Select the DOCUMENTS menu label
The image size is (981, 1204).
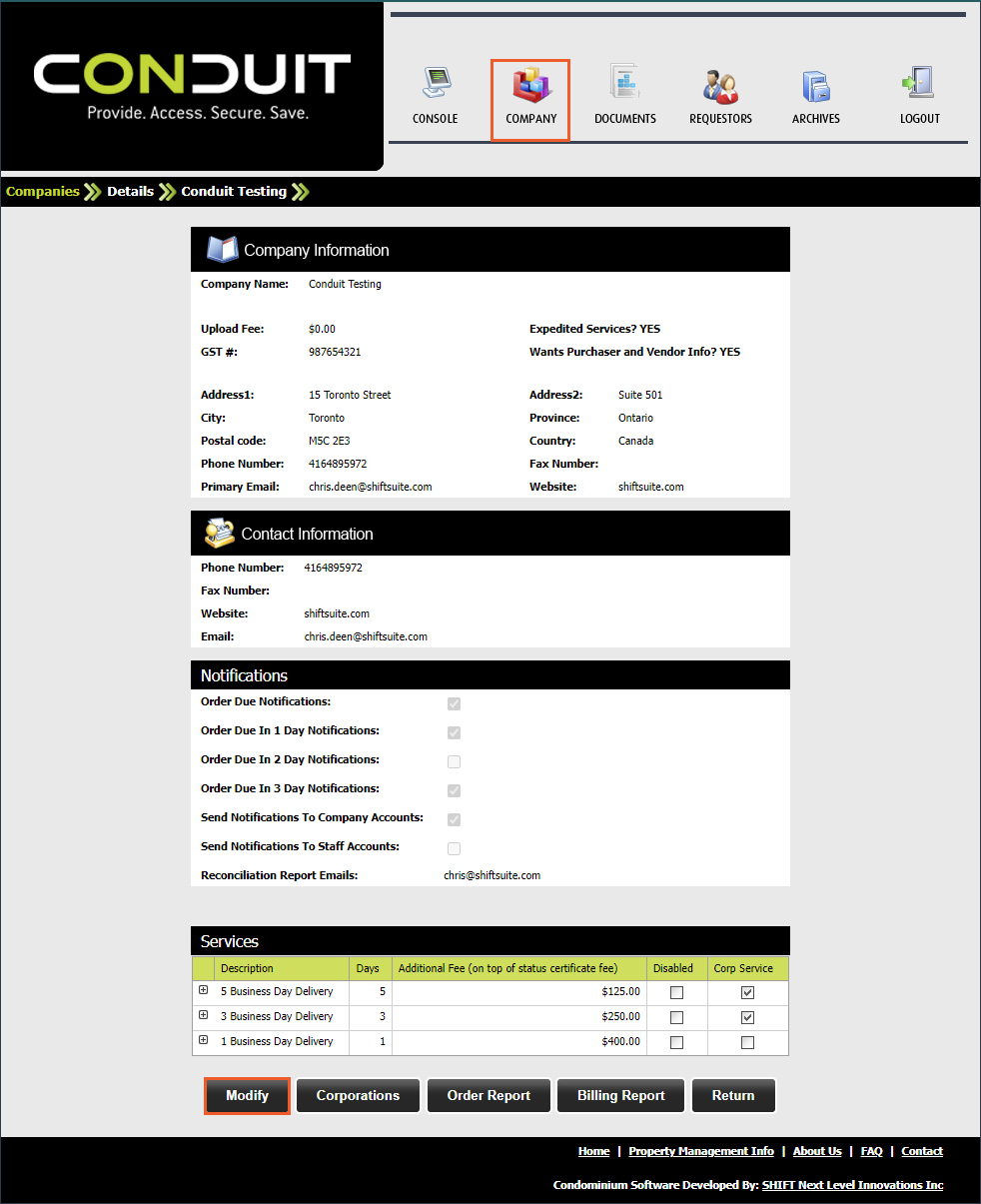coord(625,119)
